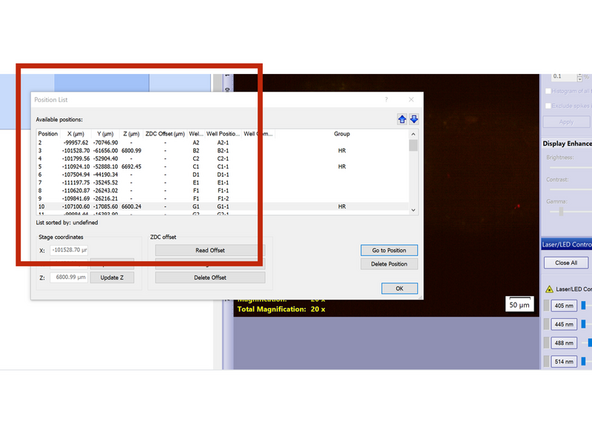The width and height of the screenshot is (592, 444).
Task: Sort by the Z (µm) column header
Action: click(x=131, y=134)
